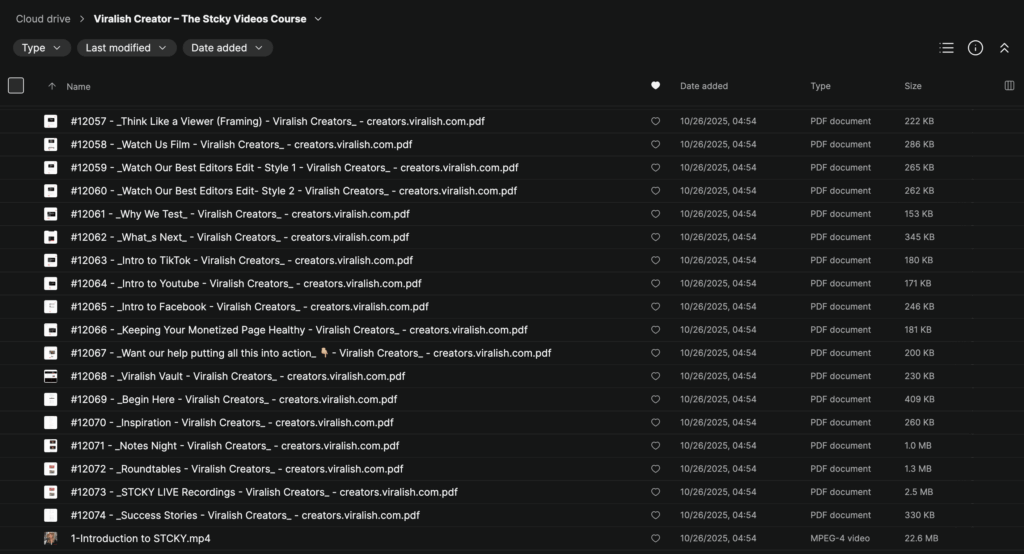Favorite the #12060 Editors Edit Style 2 file

pos(656,191)
